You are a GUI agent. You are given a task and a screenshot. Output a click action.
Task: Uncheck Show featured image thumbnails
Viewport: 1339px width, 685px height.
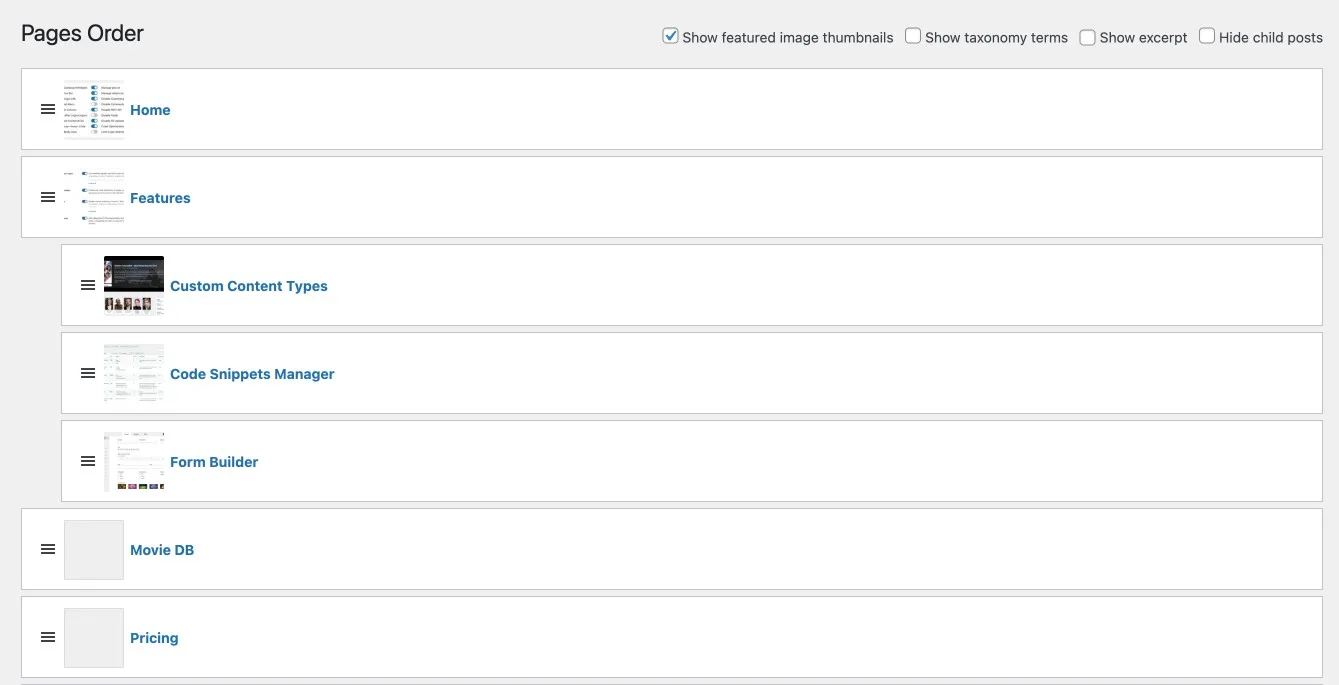671,36
